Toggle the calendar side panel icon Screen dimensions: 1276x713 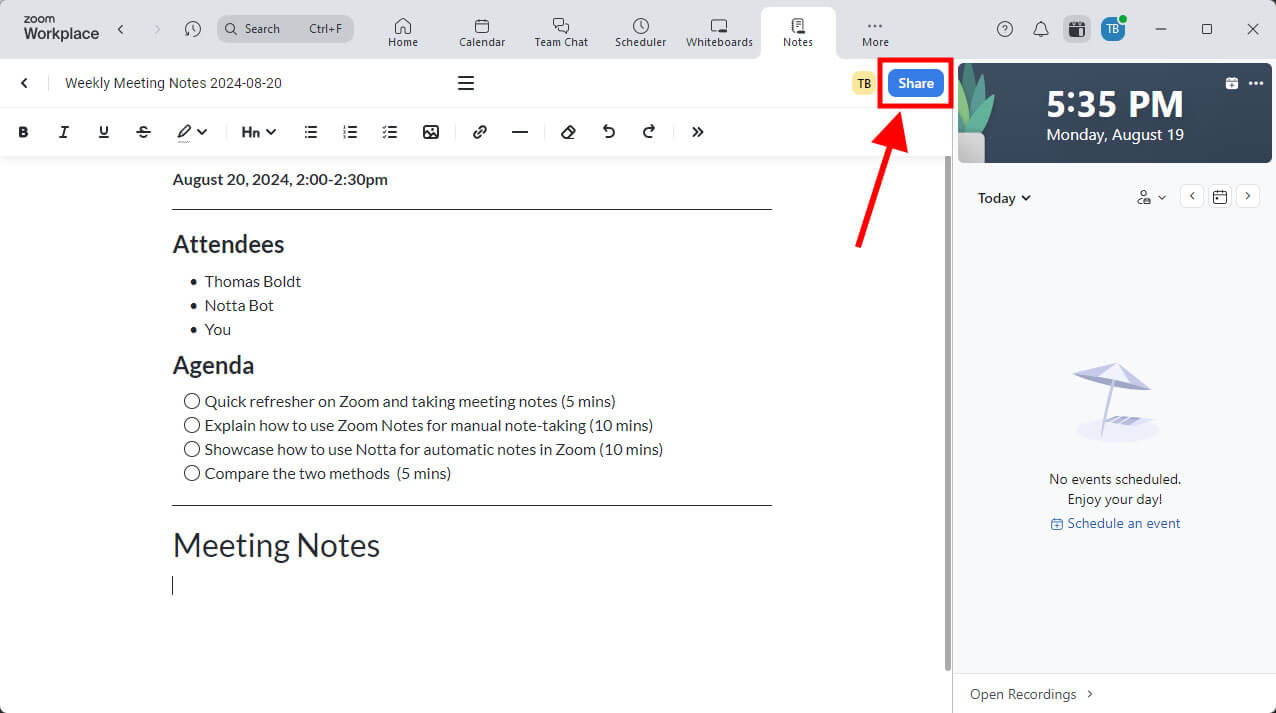pyautogui.click(x=1077, y=29)
